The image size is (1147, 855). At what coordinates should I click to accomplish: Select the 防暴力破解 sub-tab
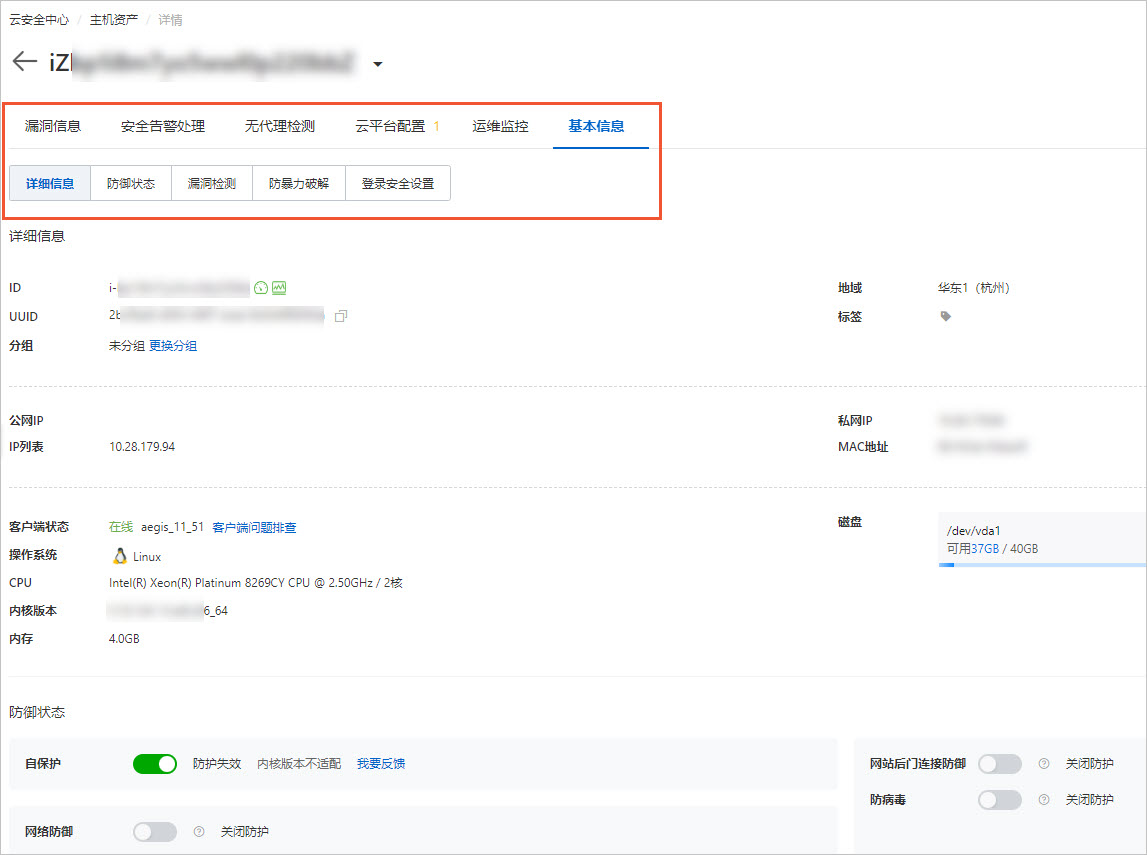point(298,183)
